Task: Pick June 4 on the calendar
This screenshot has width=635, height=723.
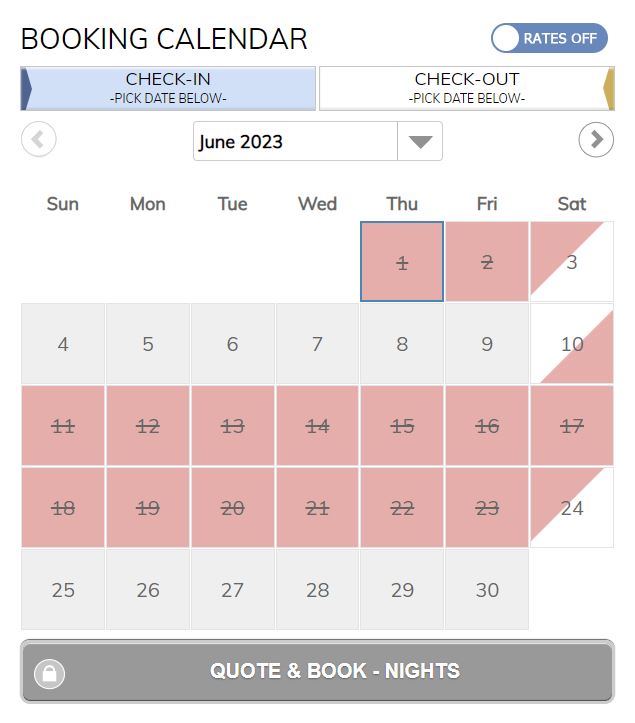Action: pos(63,344)
